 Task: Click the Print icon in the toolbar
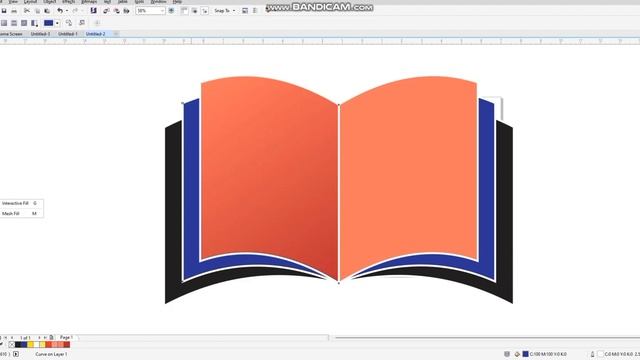[14, 11]
